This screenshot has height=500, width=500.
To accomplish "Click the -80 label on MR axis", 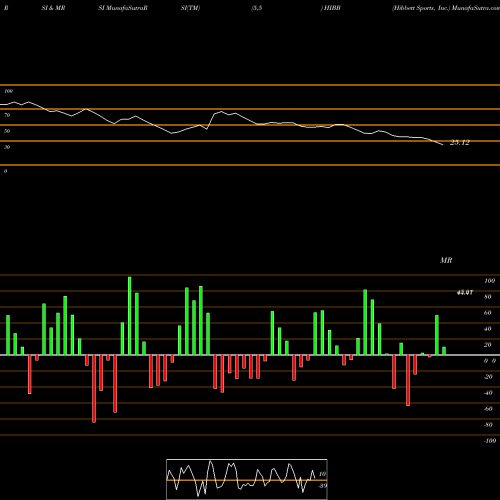I will click(488, 425).
